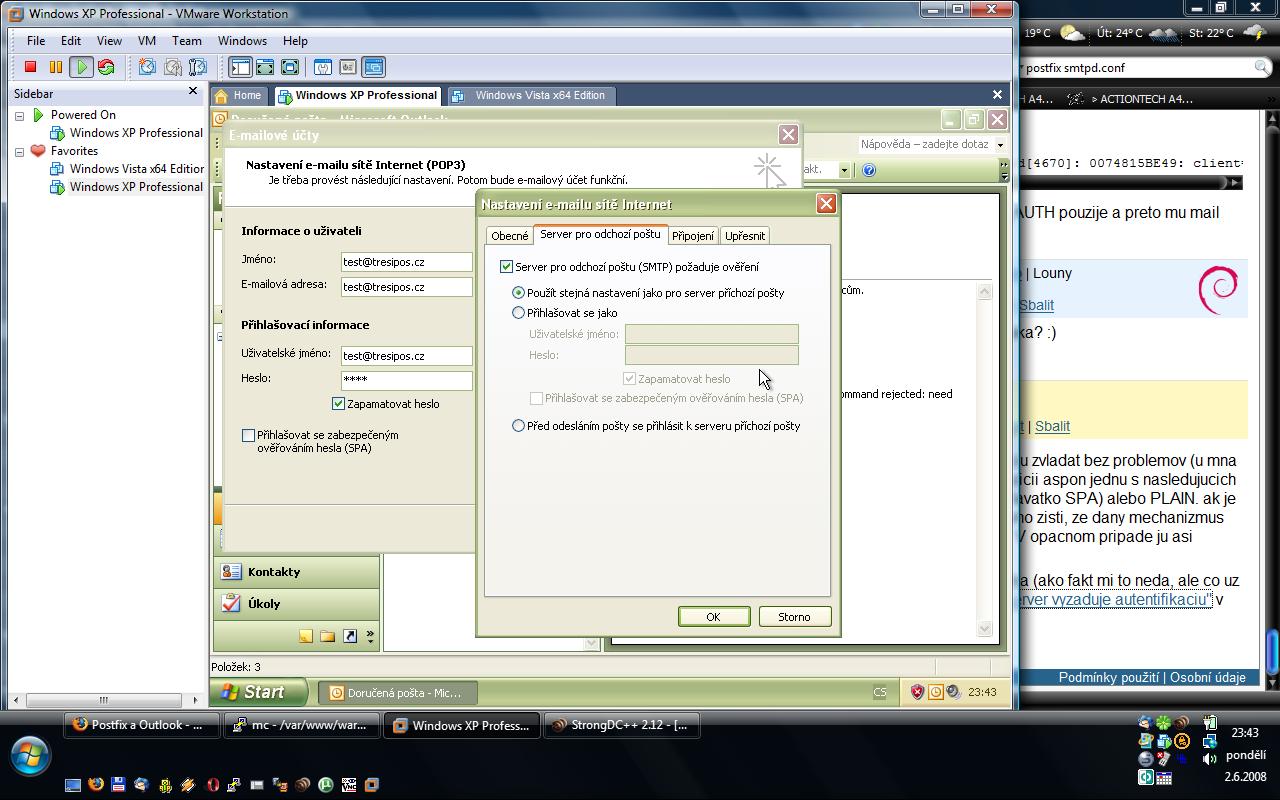Open the 'Osobní údaje' footer link
The width and height of the screenshot is (1280, 800).
(1208, 677)
